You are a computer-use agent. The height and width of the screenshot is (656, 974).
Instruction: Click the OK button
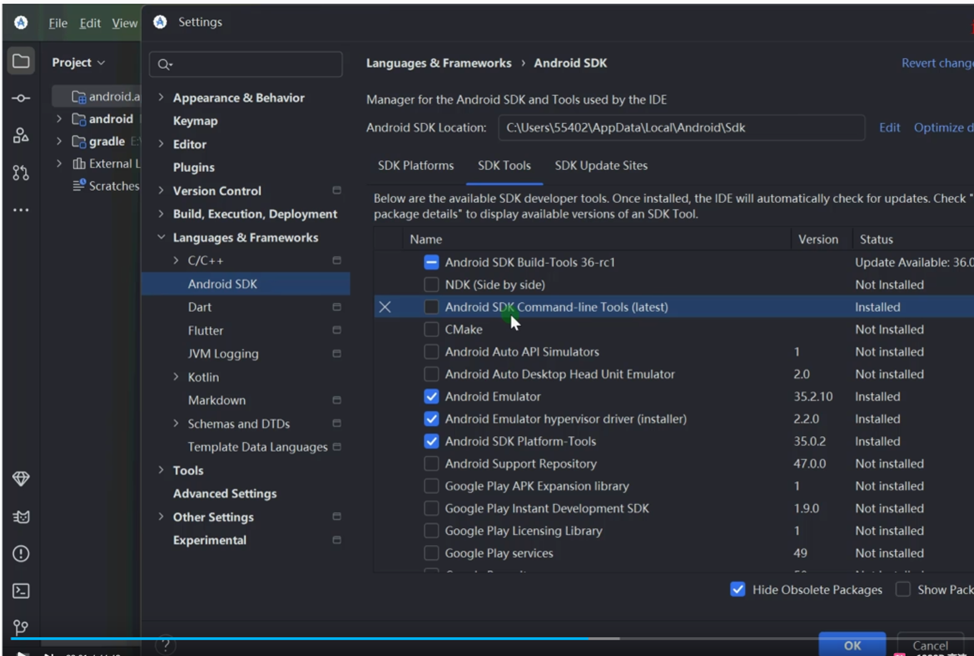(x=852, y=645)
